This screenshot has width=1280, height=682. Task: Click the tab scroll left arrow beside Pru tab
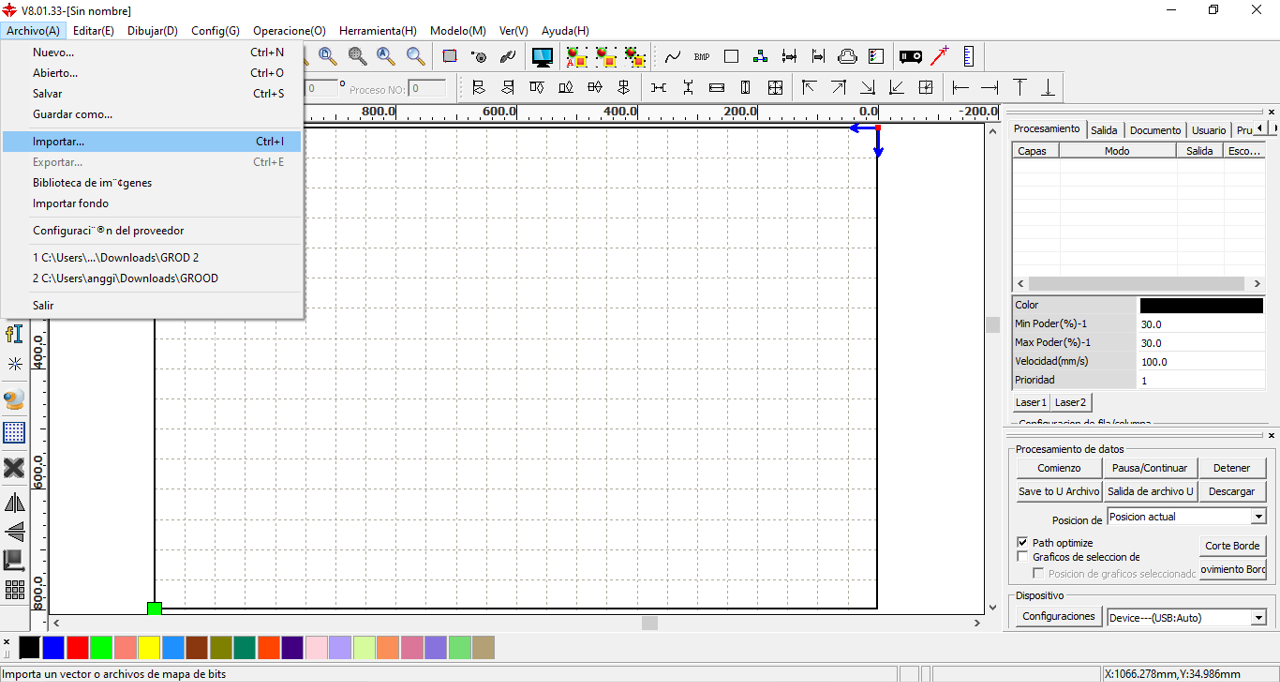[x=1260, y=129]
